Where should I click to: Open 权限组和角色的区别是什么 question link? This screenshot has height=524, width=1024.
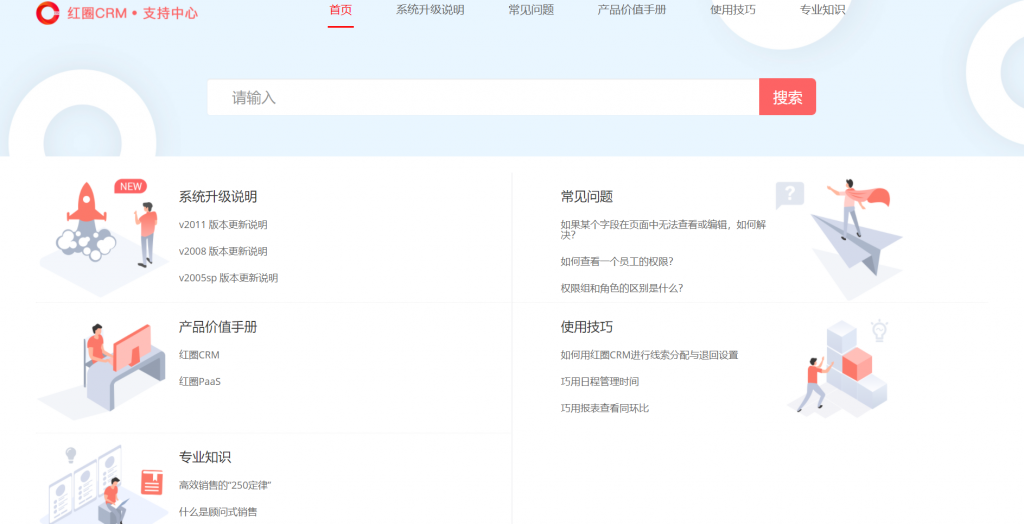[x=622, y=288]
